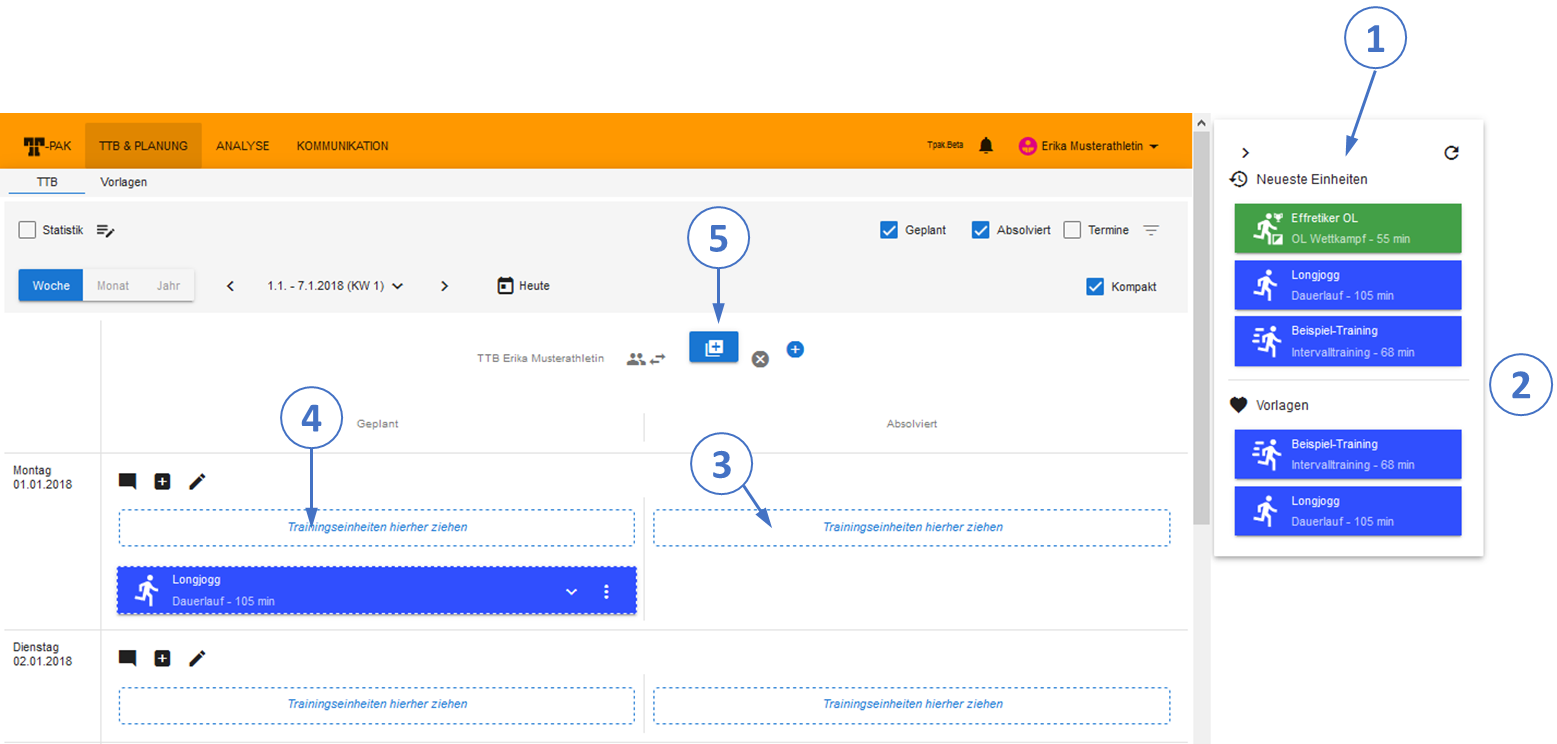Enable the Statistik checkbox
Image resolution: width=1557 pixels, height=744 pixels.
[x=28, y=230]
